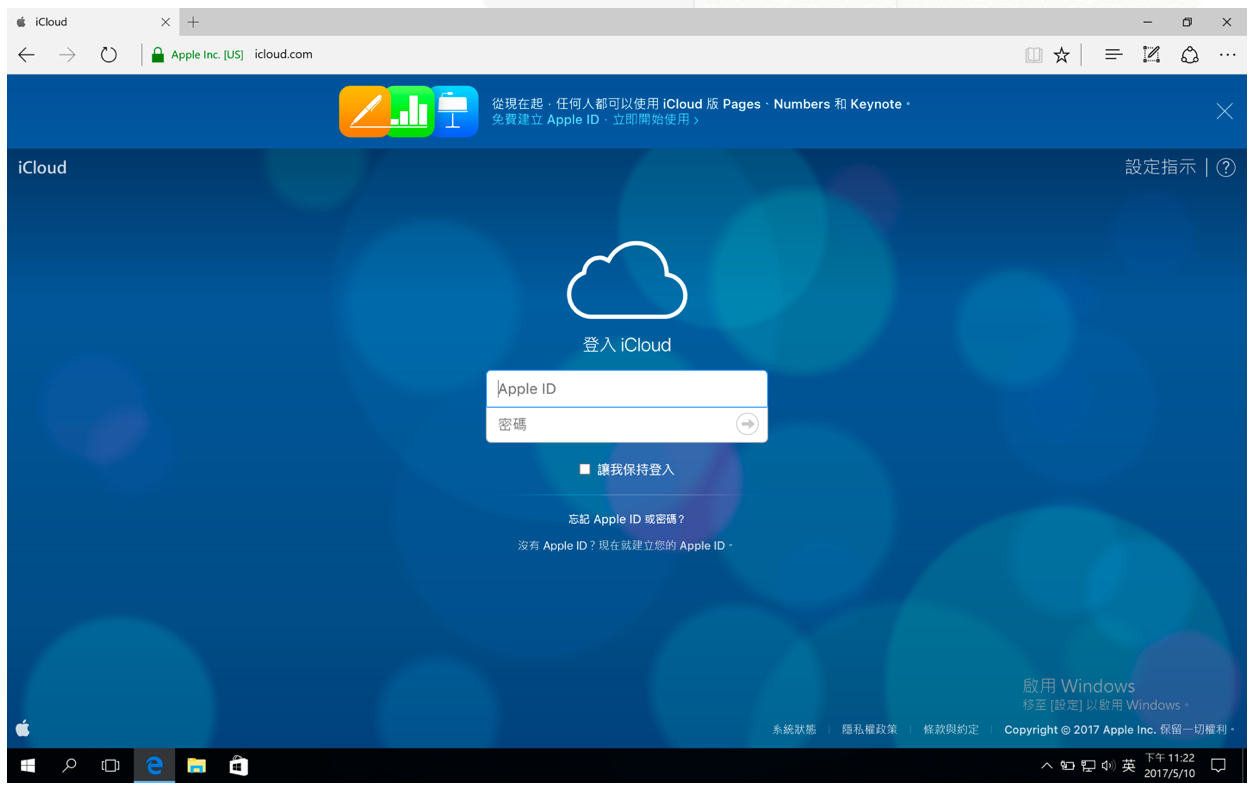
Task: Click the Pages app icon in banner
Action: (x=364, y=111)
